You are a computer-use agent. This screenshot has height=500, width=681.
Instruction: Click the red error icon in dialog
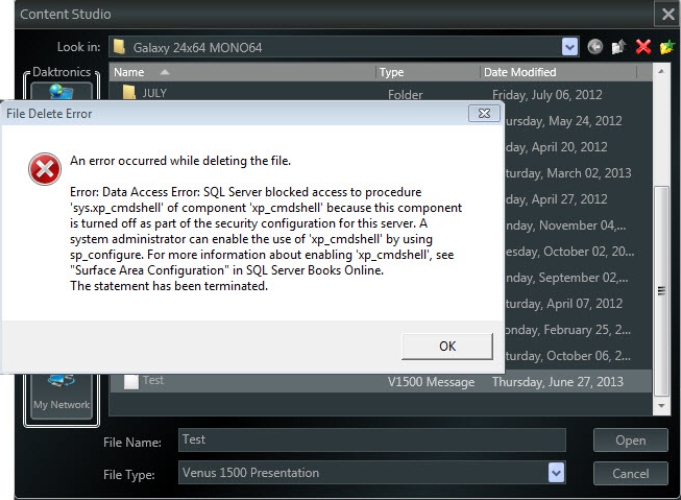[44, 171]
